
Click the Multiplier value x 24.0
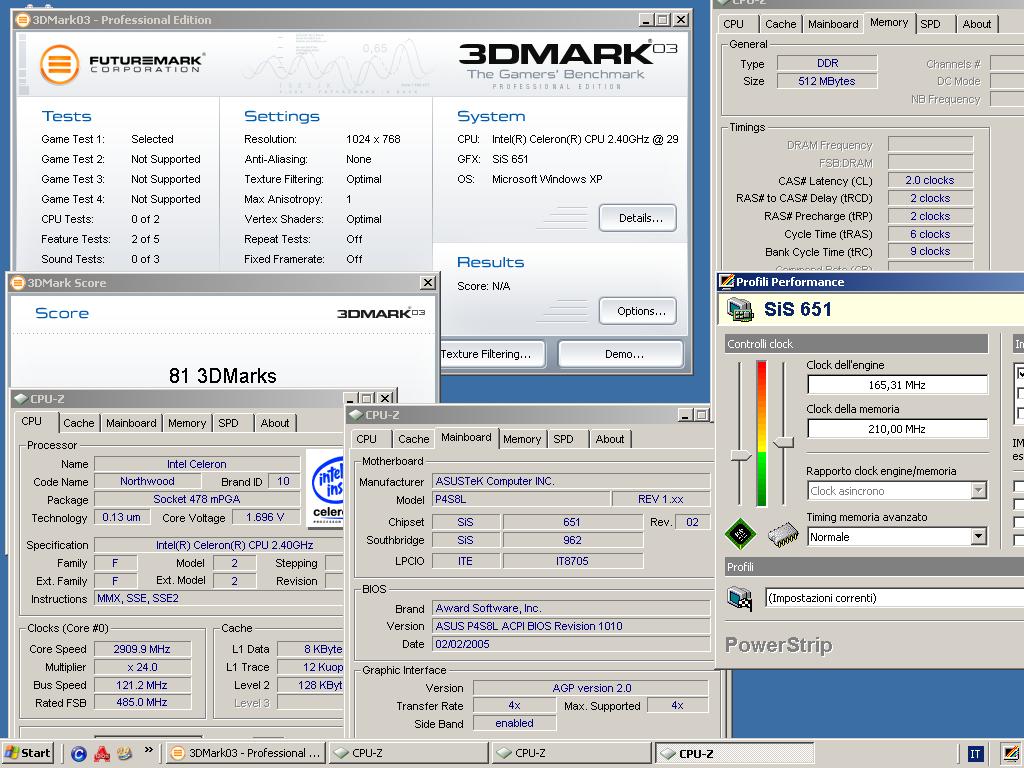point(142,667)
